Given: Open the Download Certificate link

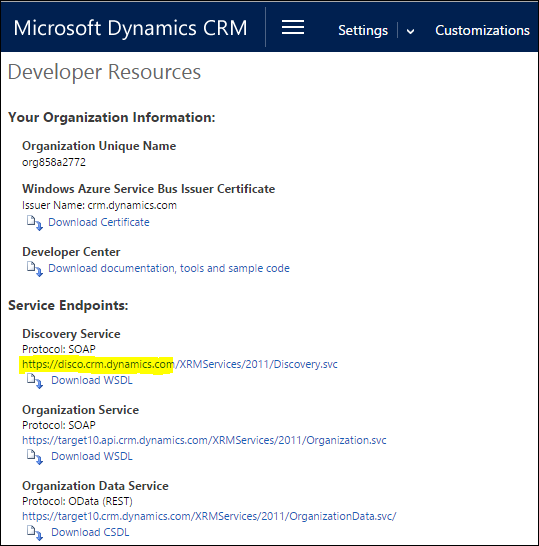Looking at the screenshot, I should pos(99,222).
